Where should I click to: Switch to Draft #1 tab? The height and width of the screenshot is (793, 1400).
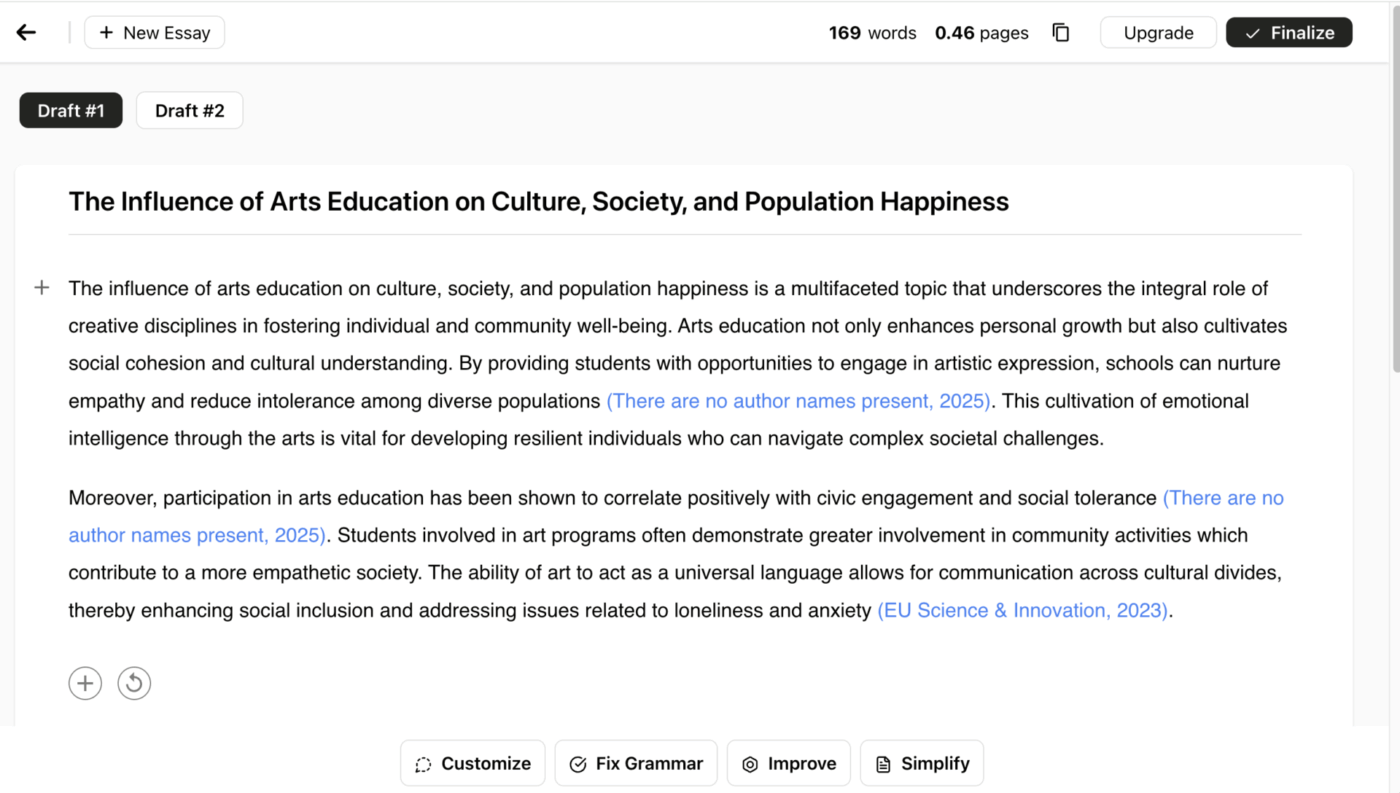pyautogui.click(x=71, y=111)
